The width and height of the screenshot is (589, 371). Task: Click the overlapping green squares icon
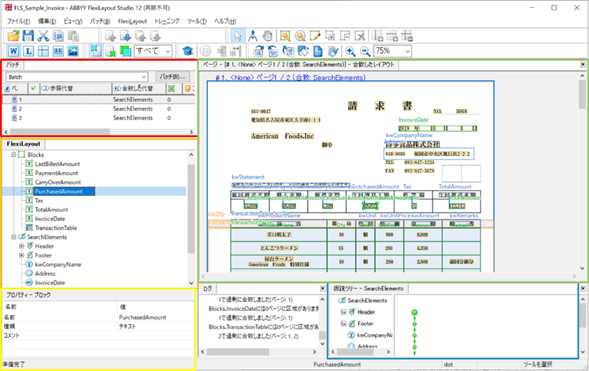[125, 51]
